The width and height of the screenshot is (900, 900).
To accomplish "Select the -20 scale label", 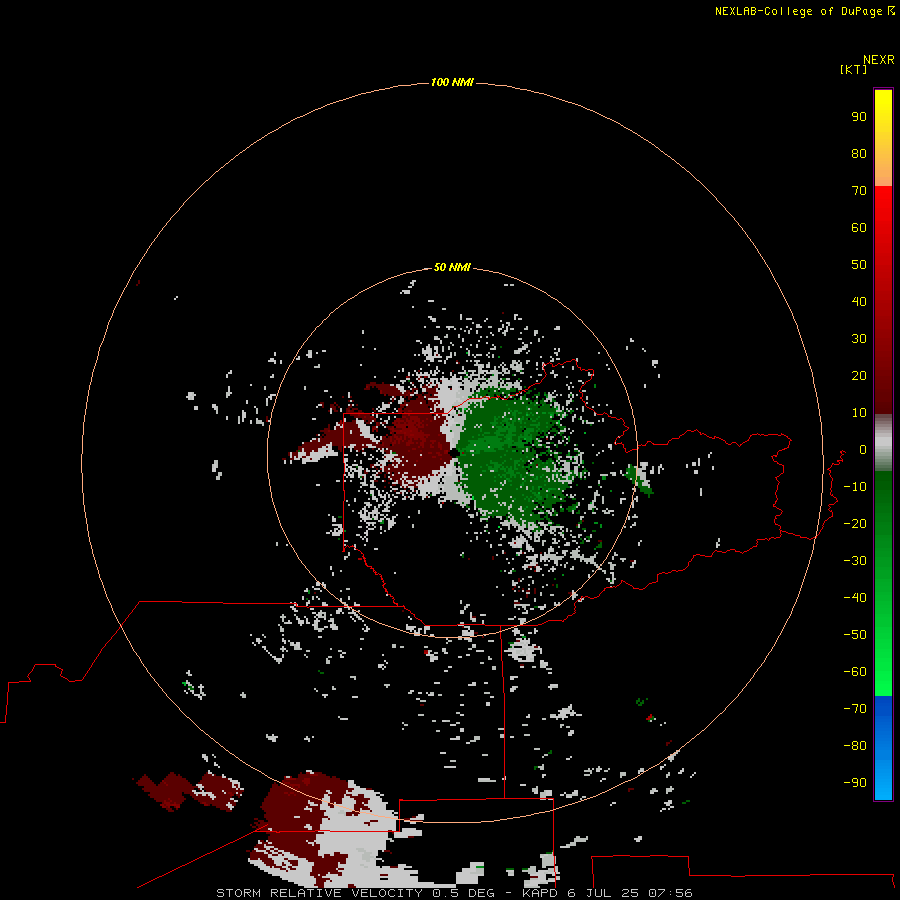I will (855, 523).
